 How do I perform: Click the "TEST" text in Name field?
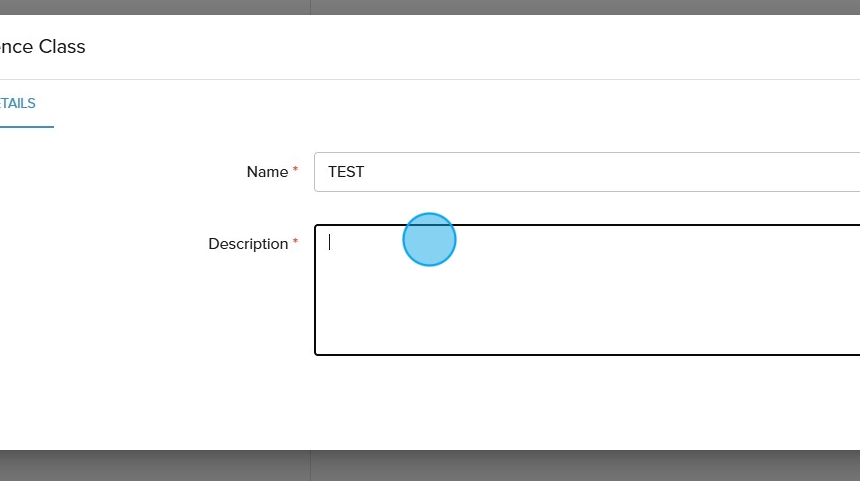coord(346,172)
